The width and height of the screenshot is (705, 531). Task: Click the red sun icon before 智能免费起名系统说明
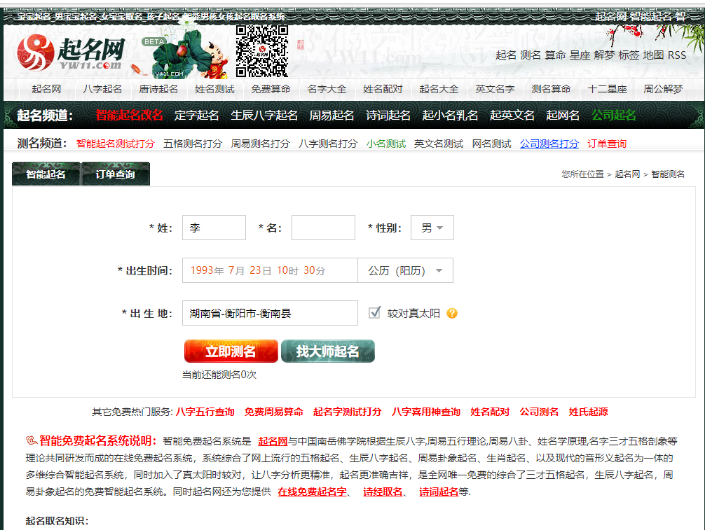pyautogui.click(x=32, y=440)
